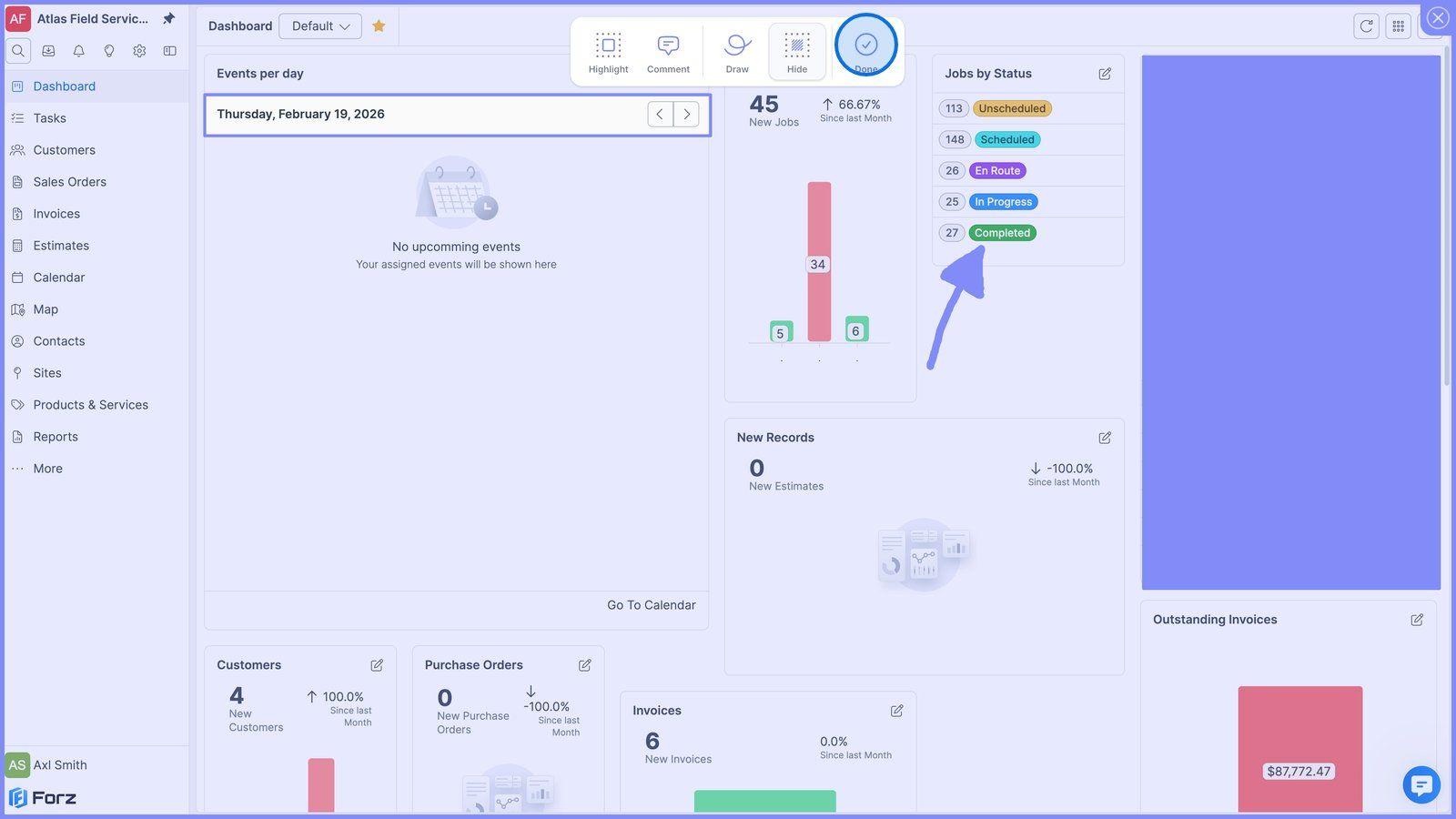Click the refresh dashboard icon
Screen dimensions: 1456x819
(x=1366, y=26)
